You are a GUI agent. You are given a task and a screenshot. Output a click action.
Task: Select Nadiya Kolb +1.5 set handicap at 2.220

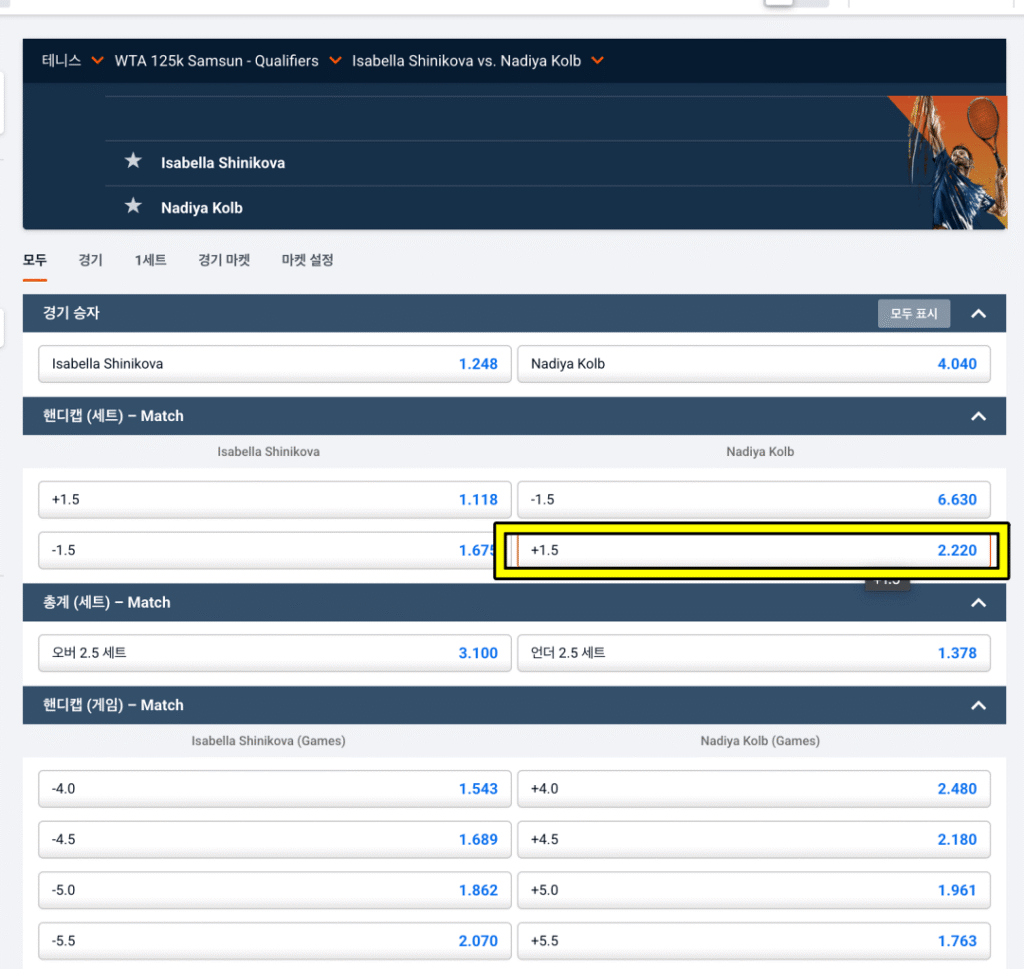pyautogui.click(x=753, y=551)
